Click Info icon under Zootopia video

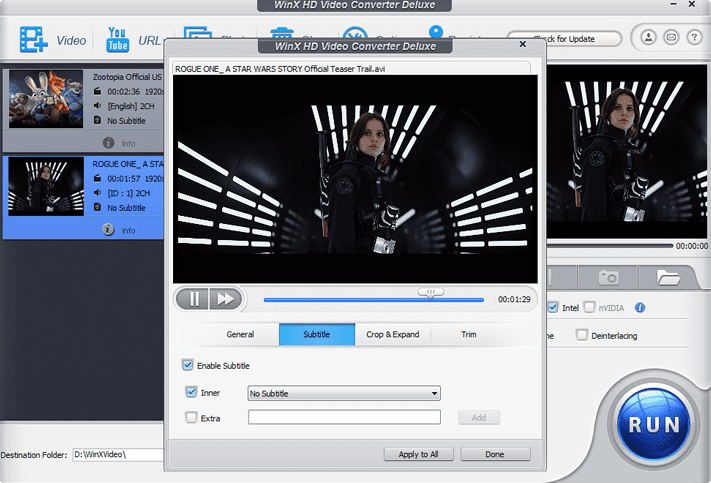click(x=108, y=143)
